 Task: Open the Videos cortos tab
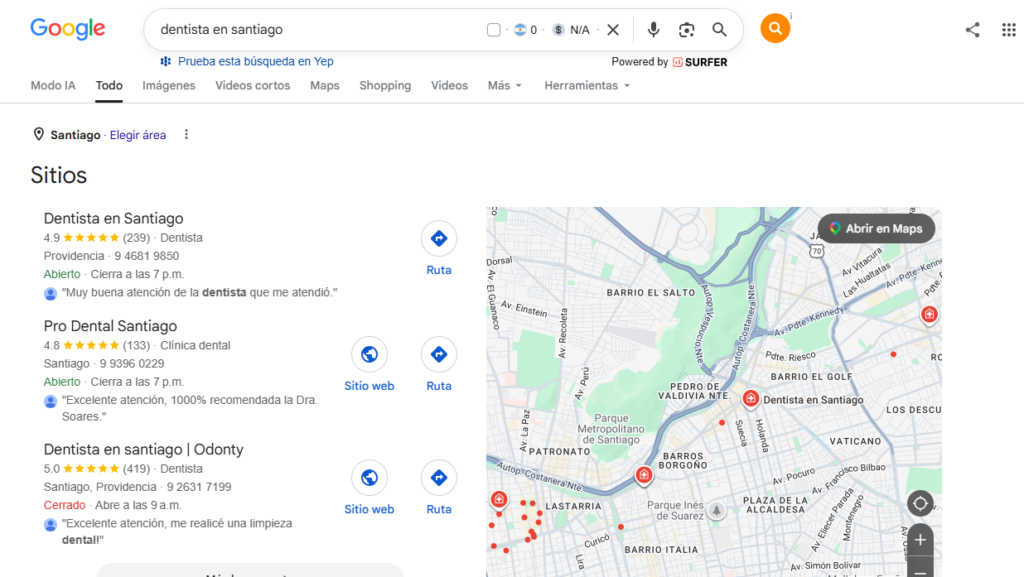[x=253, y=86]
